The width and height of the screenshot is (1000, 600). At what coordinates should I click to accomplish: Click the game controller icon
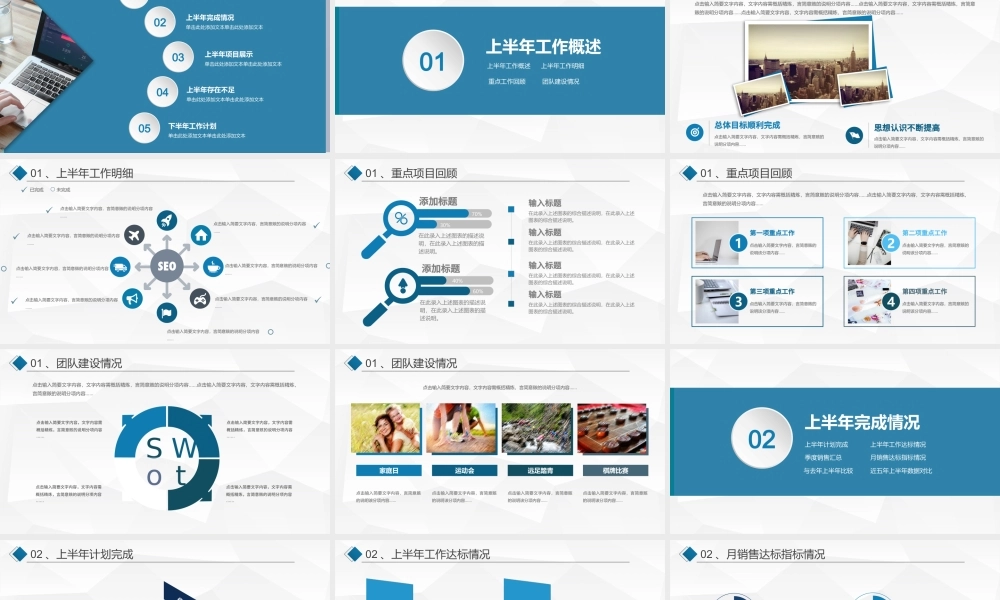[x=200, y=297]
